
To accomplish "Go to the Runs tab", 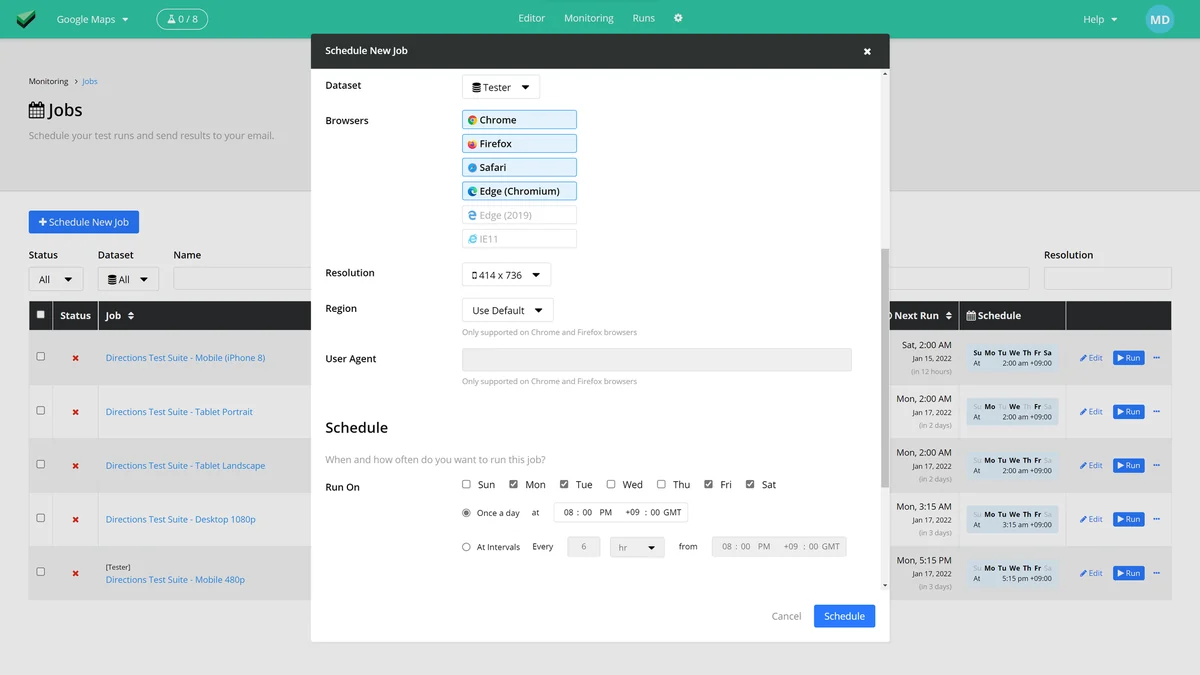I will [644, 18].
